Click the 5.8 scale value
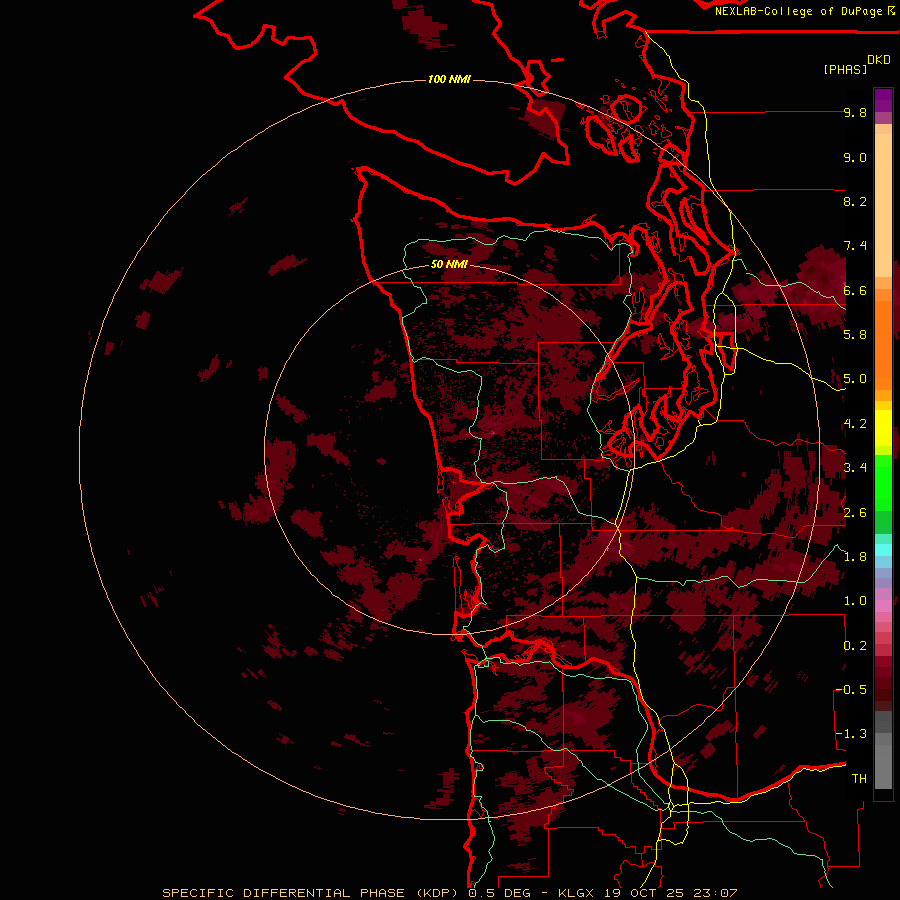 (x=855, y=335)
